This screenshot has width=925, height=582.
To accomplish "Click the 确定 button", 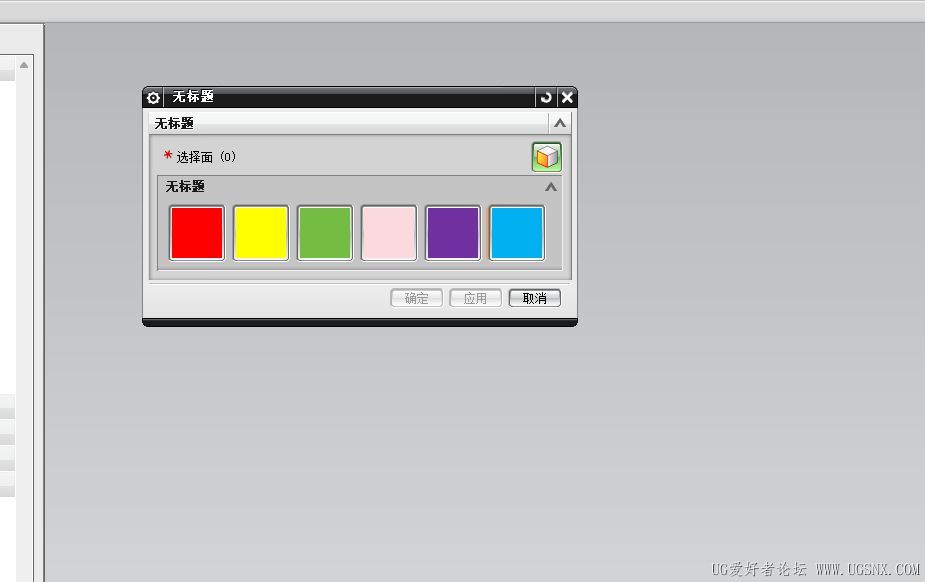I will (x=416, y=298).
